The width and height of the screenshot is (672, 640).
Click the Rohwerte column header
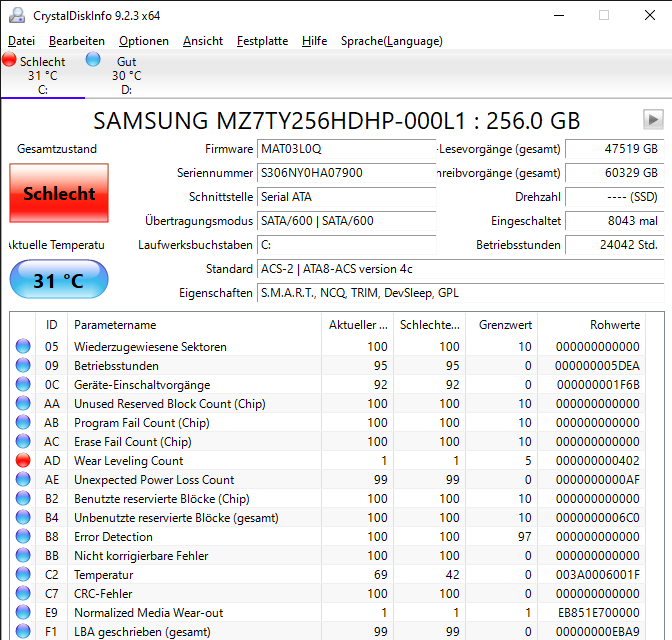coord(591,325)
